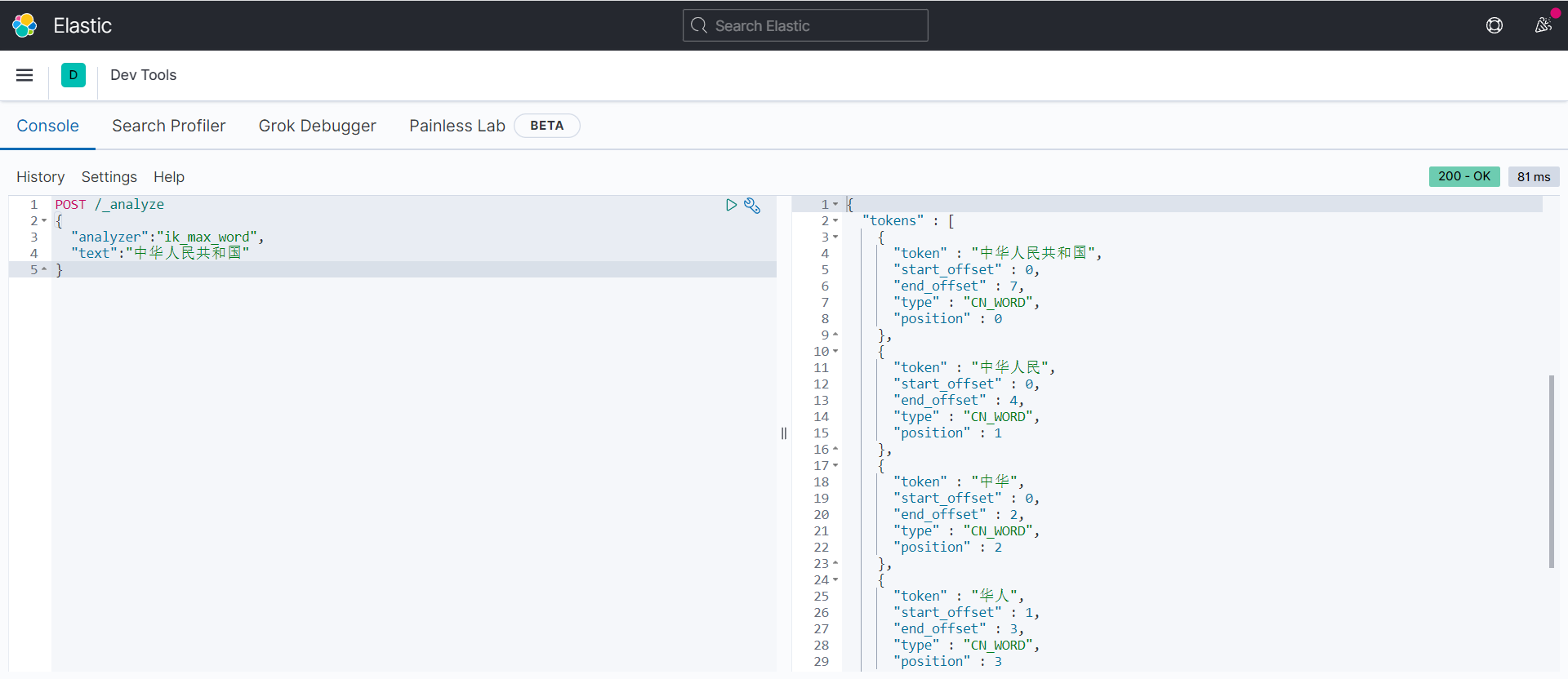Click "token" : "中华" line
Image resolution: width=1568 pixels, height=679 pixels.
[x=959, y=482]
